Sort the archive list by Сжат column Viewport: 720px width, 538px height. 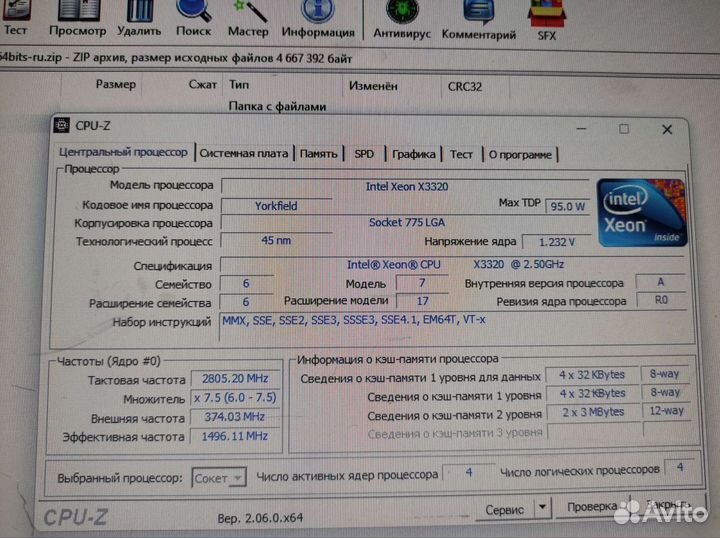pyautogui.click(x=202, y=84)
